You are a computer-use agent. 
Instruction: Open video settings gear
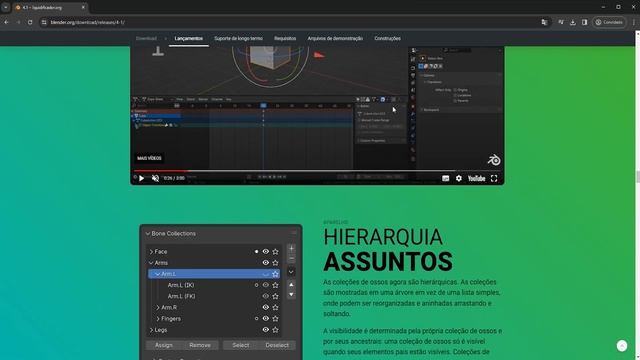(458, 178)
